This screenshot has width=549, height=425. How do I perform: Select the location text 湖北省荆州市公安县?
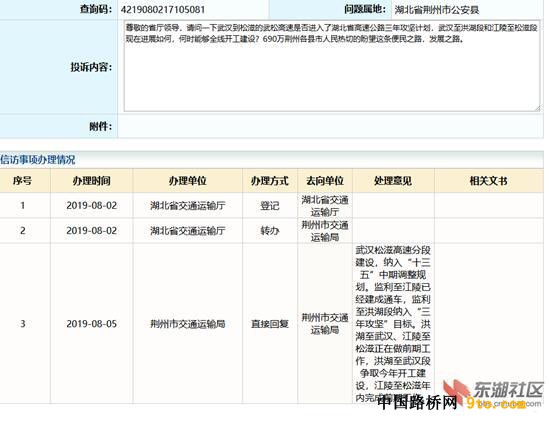point(437,10)
